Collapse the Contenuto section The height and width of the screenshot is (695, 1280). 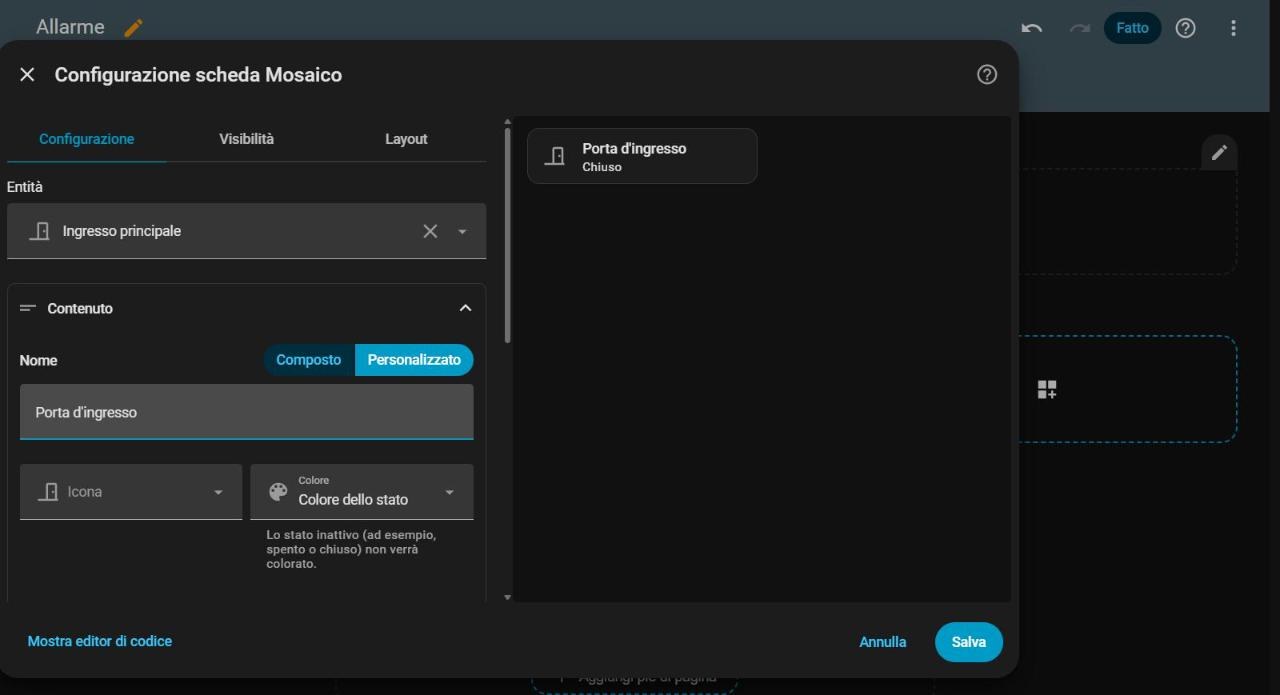(465, 308)
